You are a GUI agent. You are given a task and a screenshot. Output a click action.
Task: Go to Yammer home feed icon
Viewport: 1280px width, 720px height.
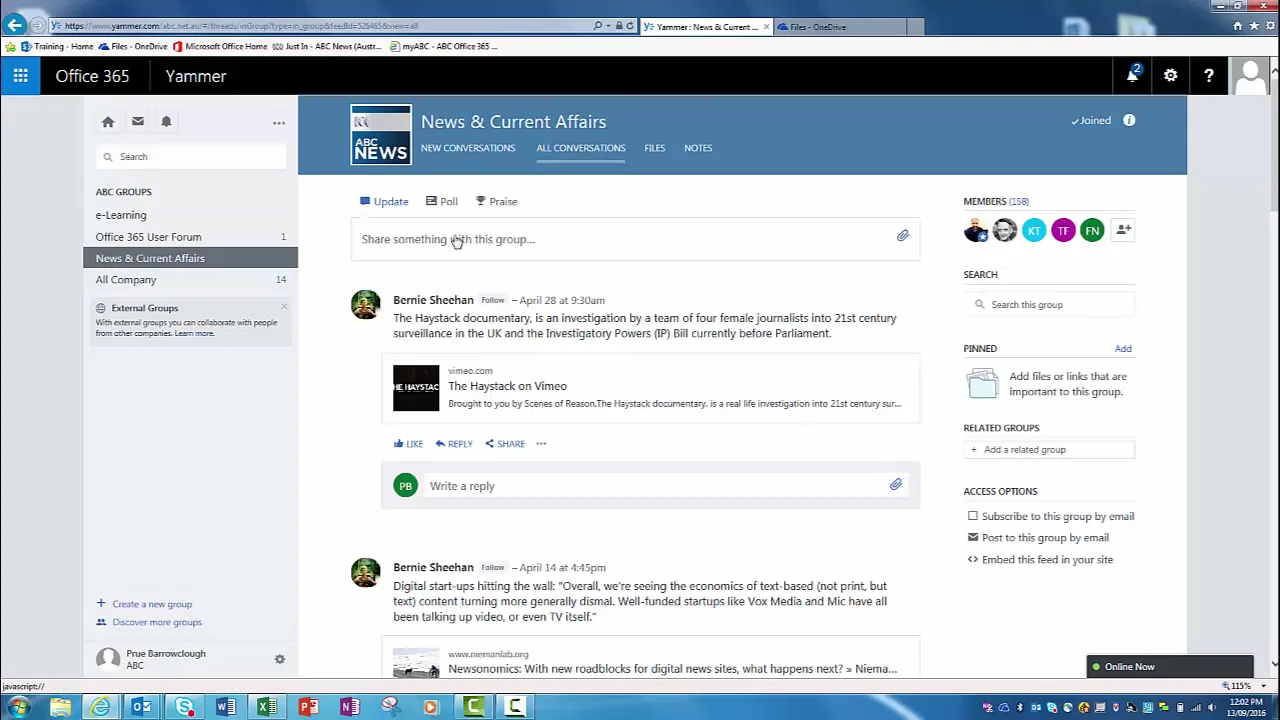108,122
